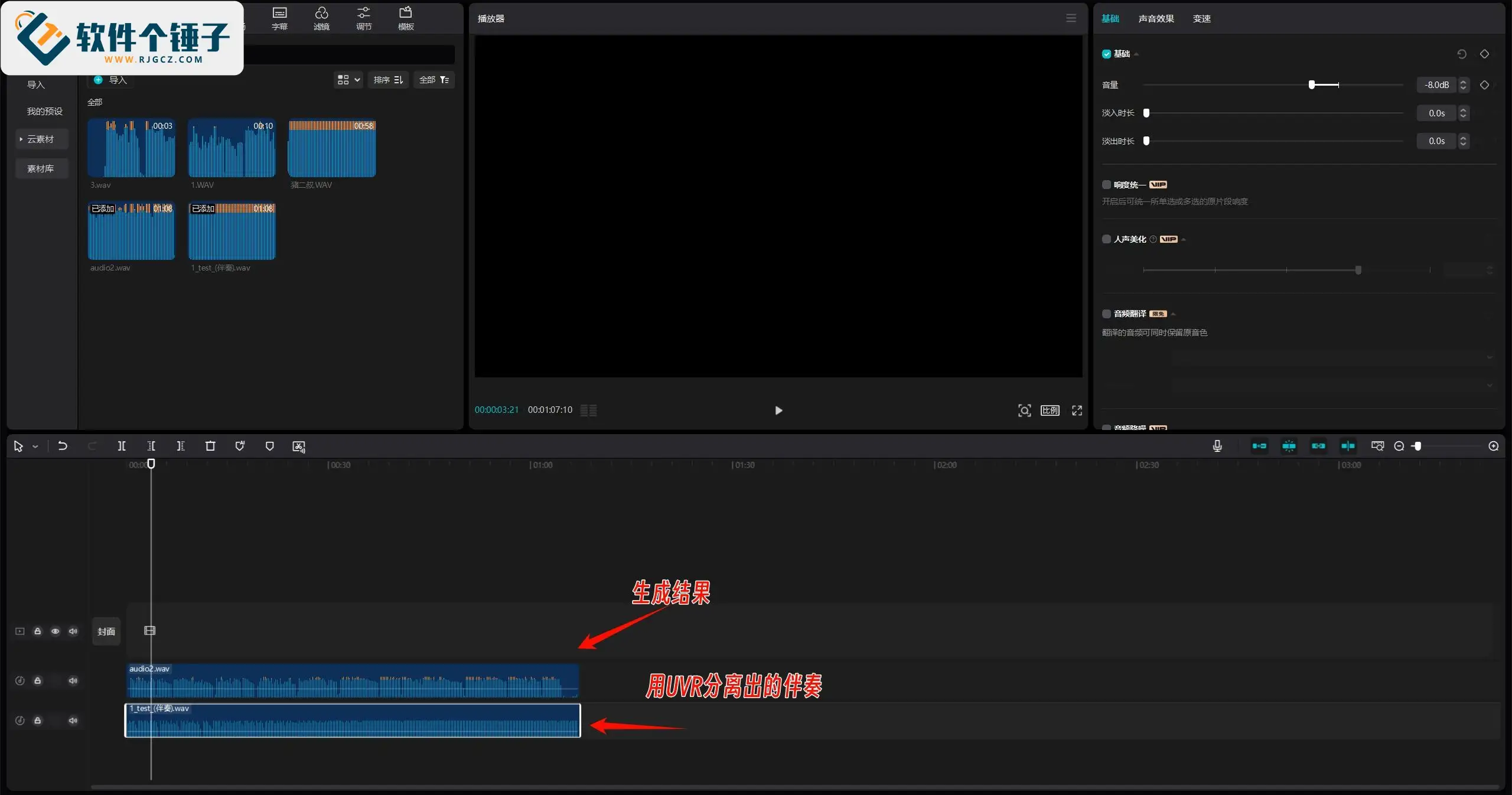Image resolution: width=1512 pixels, height=795 pixels.
Task: Click the undo arrow in timeline toolbar
Action: (63, 446)
